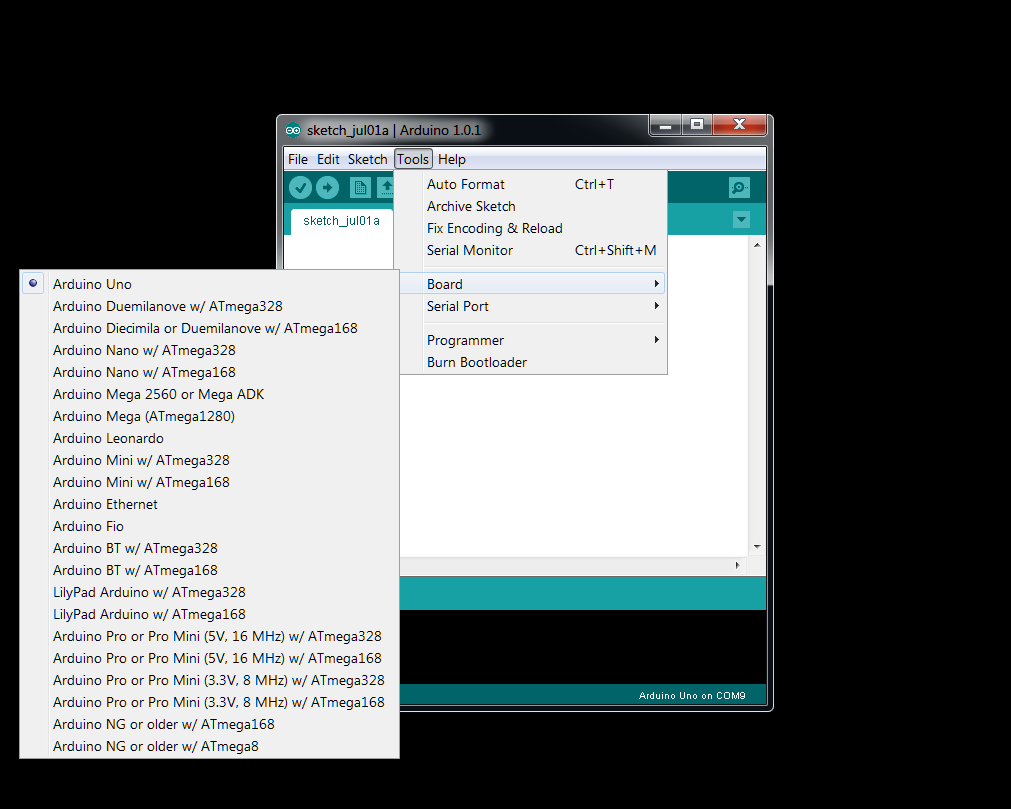Open the tab dropdown arrow button
This screenshot has height=809, width=1011.
741,220
